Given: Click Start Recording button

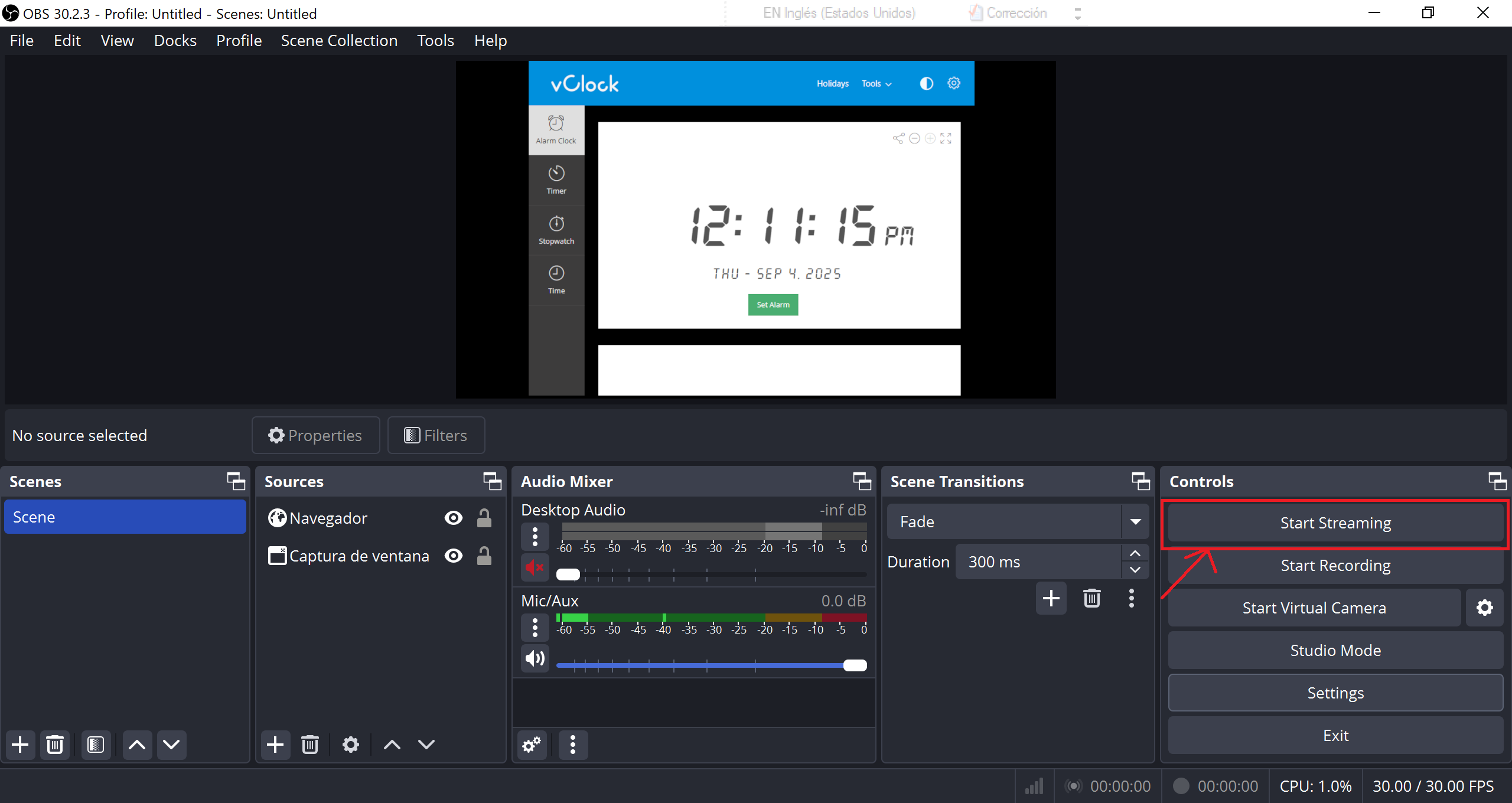Looking at the screenshot, I should (x=1335, y=565).
